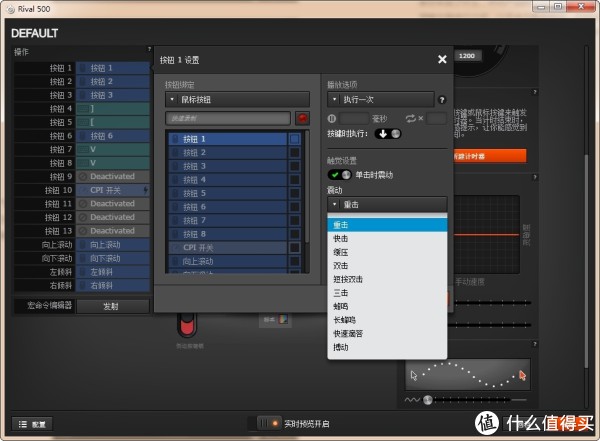600x441 pixels.
Task: Click the 1200 CPI button
Action: pyautogui.click(x=467, y=56)
